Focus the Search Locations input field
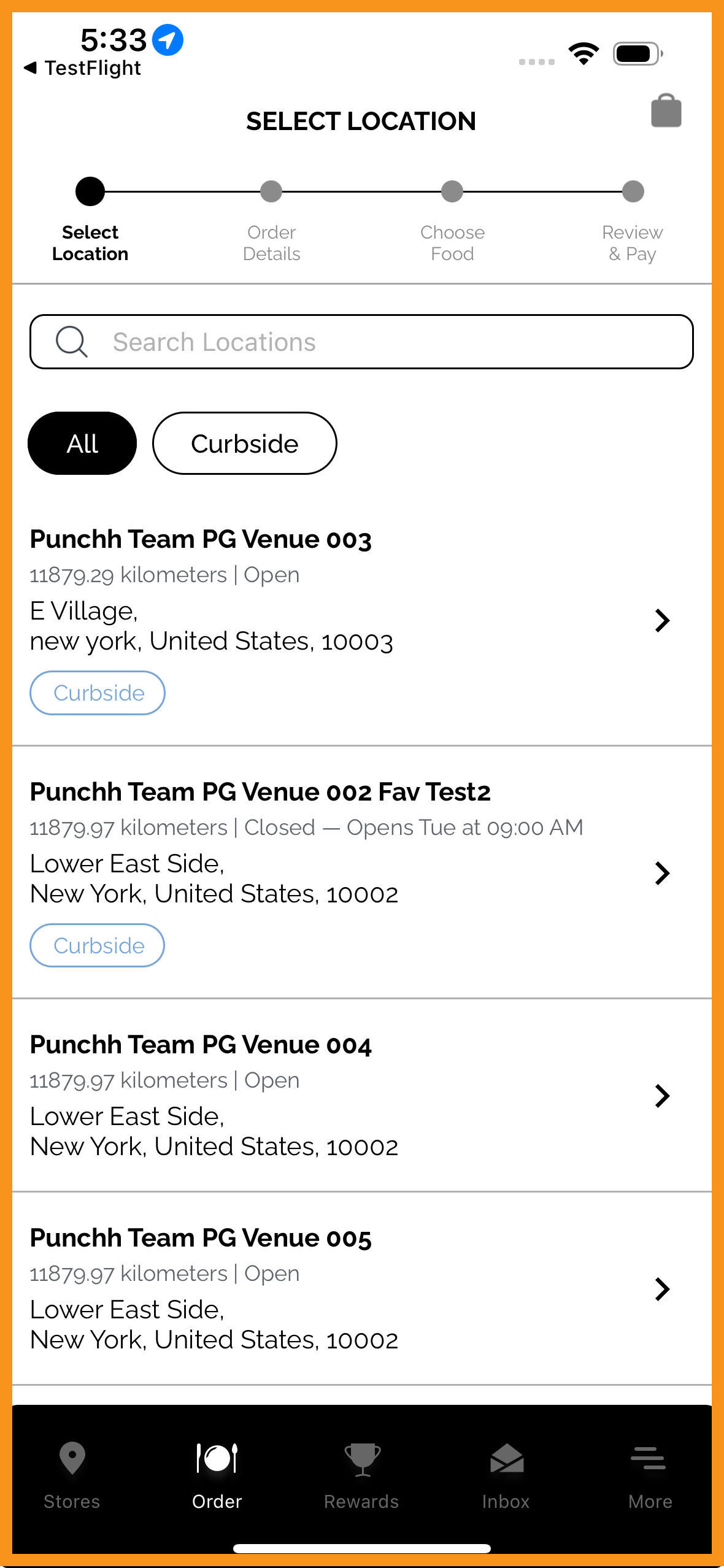 point(361,342)
